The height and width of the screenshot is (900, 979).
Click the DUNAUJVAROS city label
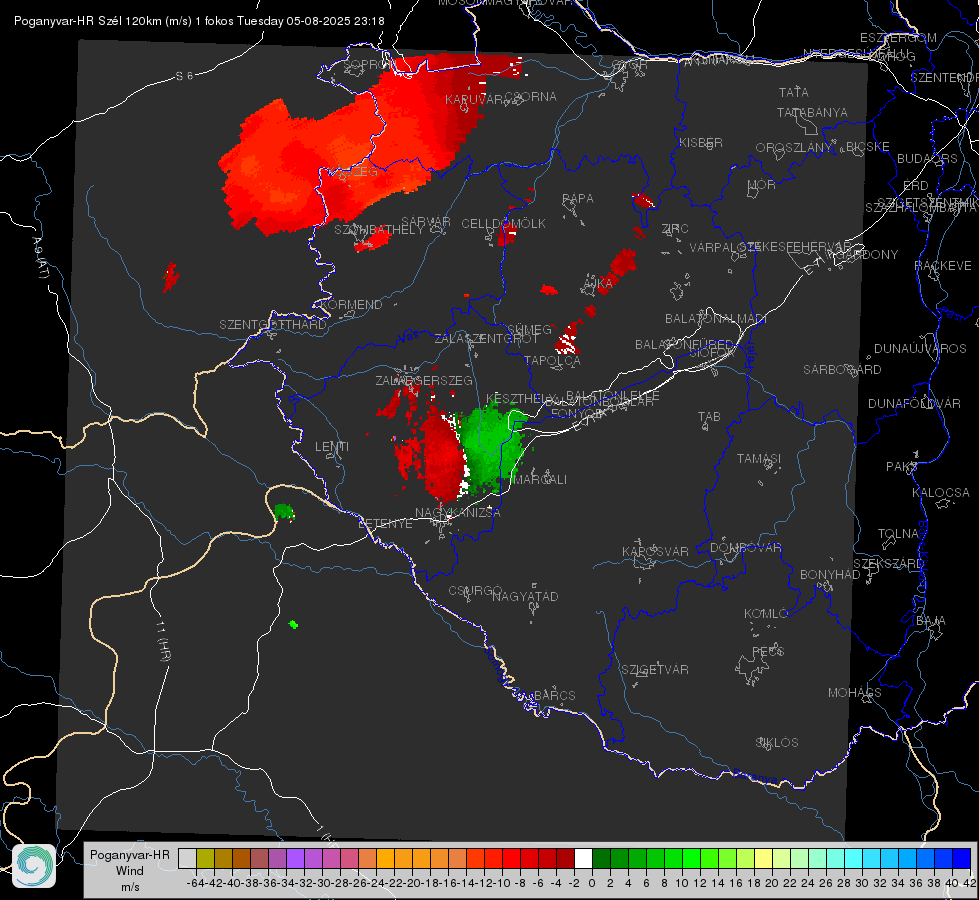click(920, 348)
